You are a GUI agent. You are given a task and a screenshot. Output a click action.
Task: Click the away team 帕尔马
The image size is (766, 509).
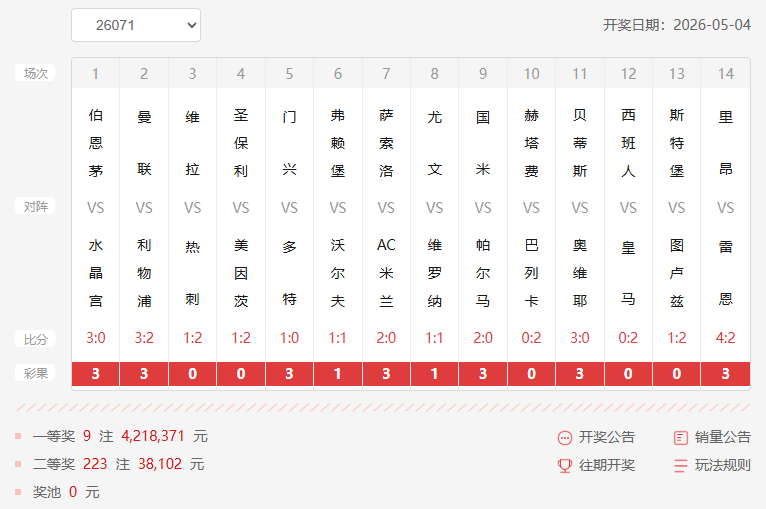point(483,273)
